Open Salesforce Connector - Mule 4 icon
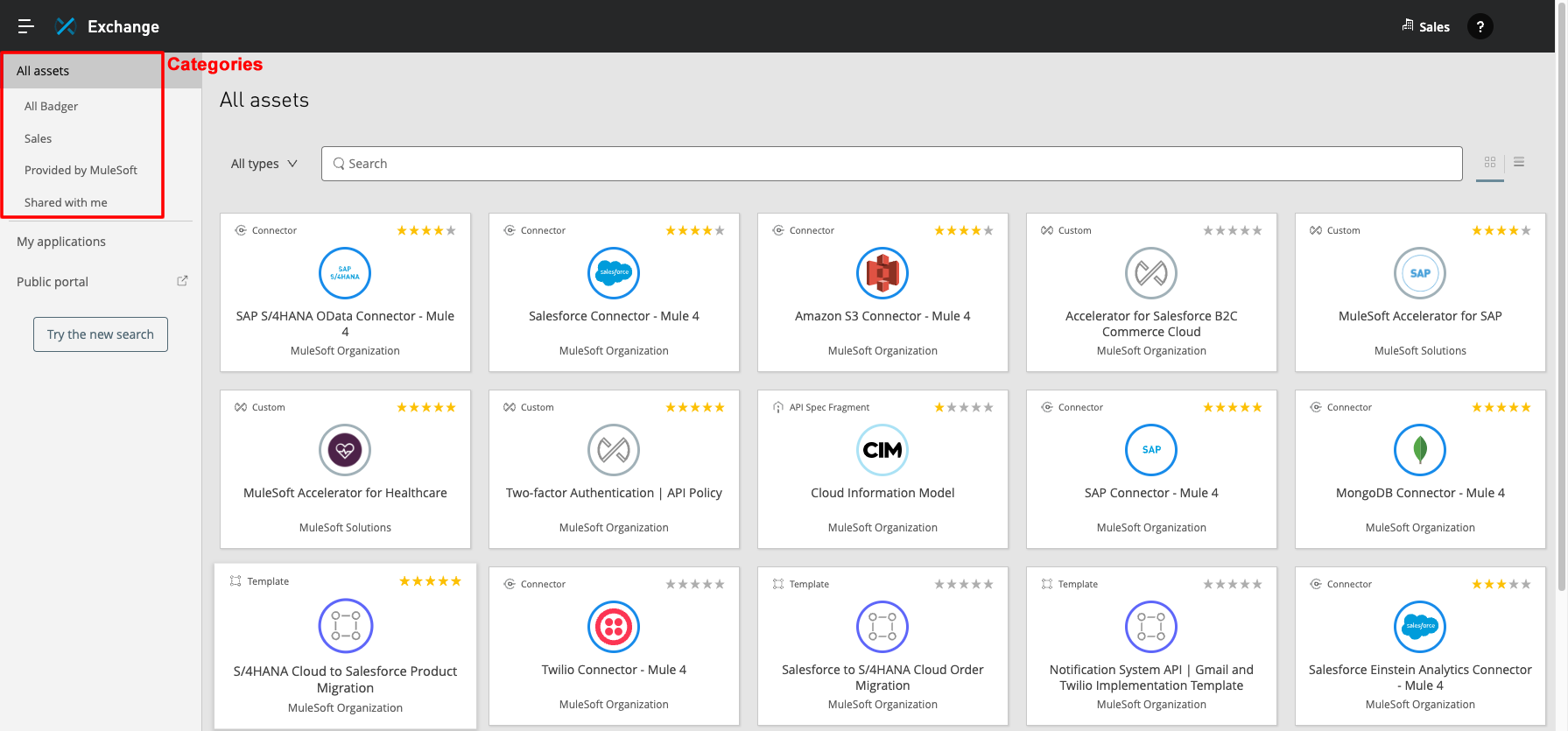Image resolution: width=1568 pixels, height=731 pixels. (614, 273)
